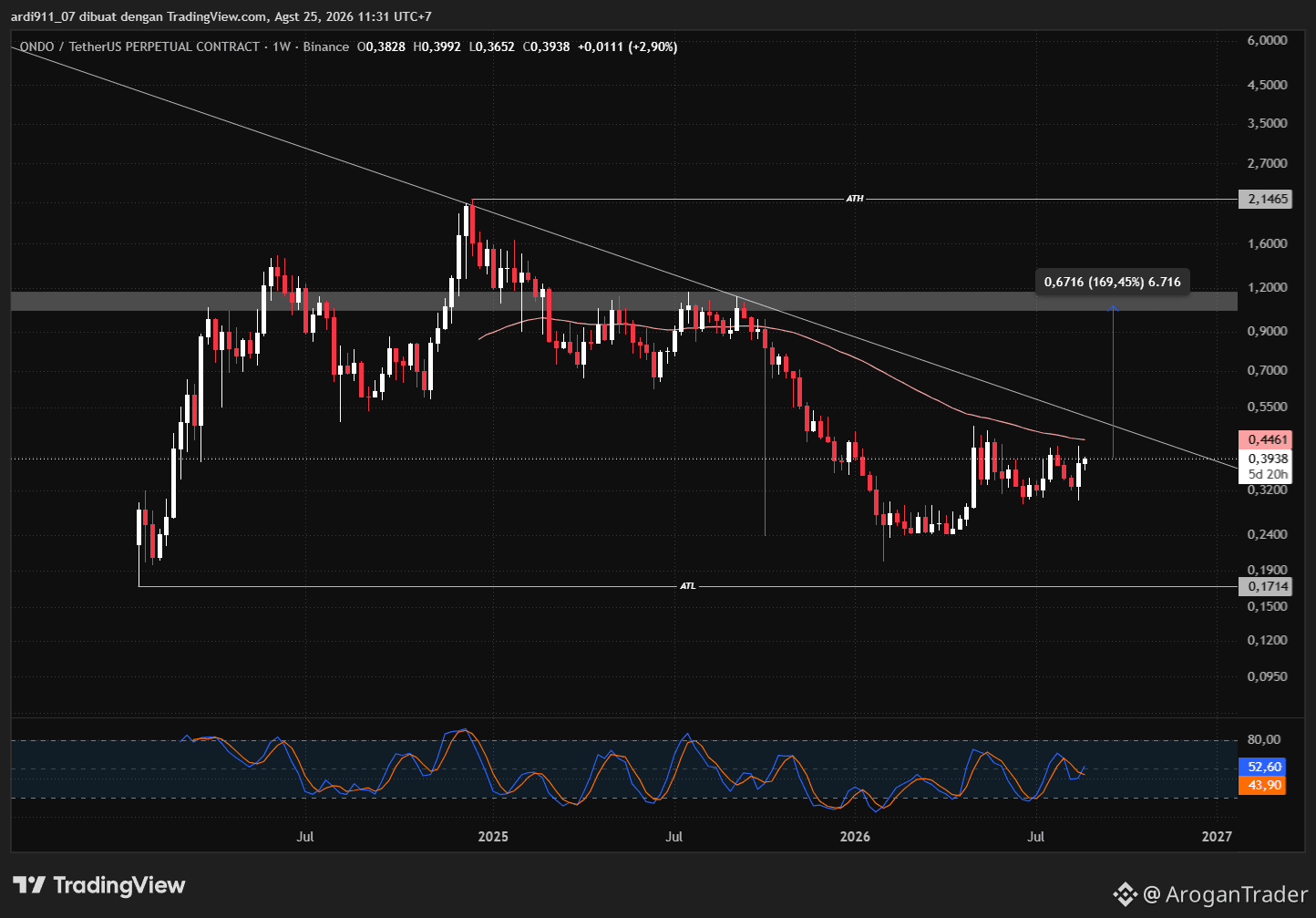Click the 0,9000 price axis label
The image size is (1316, 918).
pos(1268,331)
